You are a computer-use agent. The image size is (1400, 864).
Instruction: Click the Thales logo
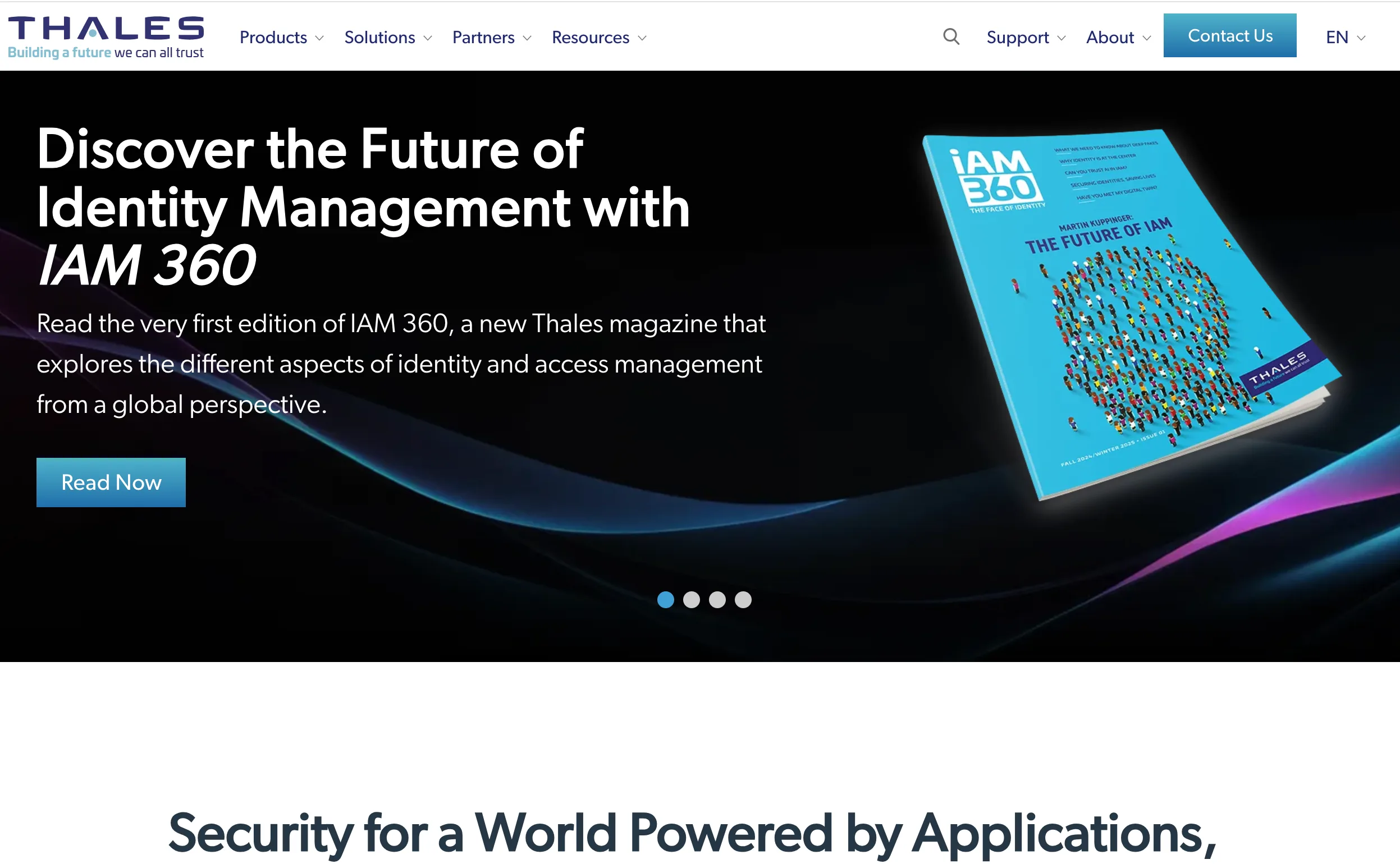click(x=106, y=37)
